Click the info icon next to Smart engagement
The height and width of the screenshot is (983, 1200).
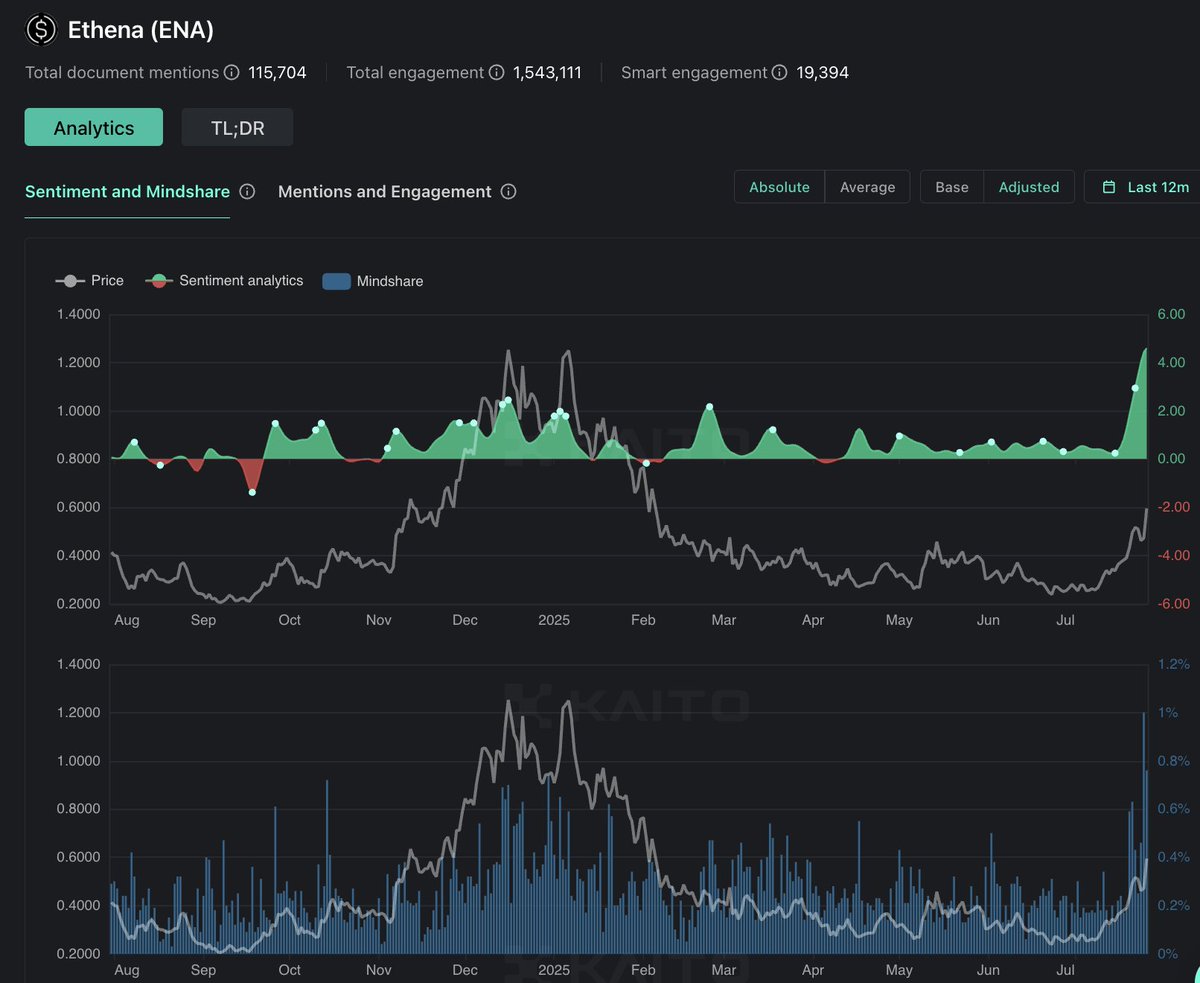click(x=780, y=72)
